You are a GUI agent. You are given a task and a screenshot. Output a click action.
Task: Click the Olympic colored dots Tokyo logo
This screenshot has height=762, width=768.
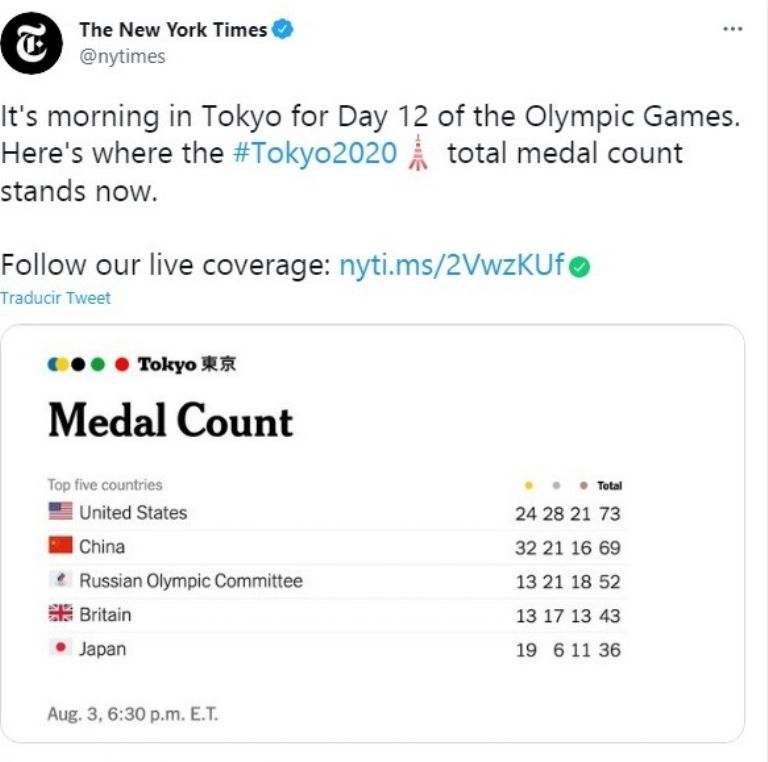(x=141, y=365)
